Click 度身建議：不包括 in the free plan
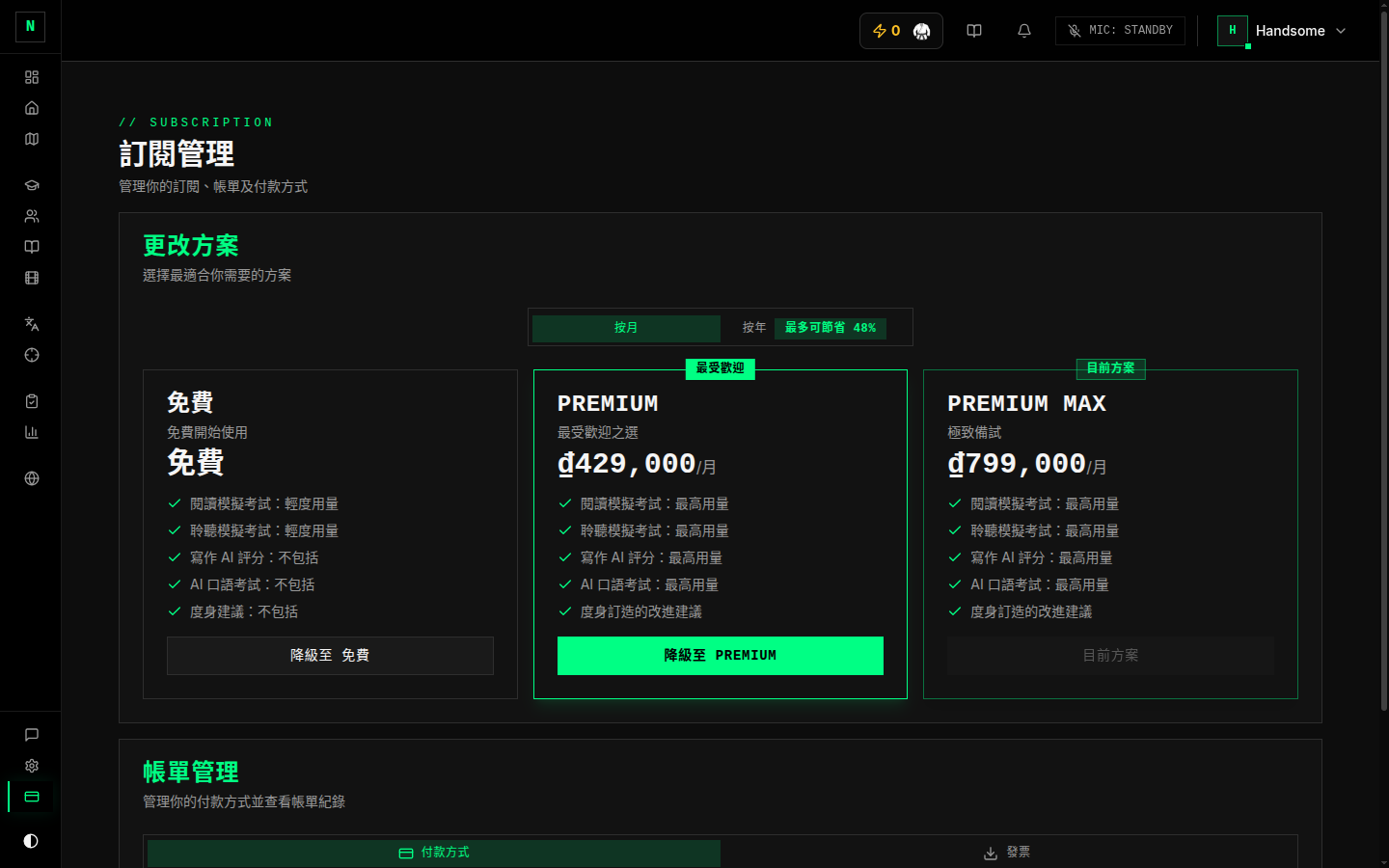 [x=244, y=612]
